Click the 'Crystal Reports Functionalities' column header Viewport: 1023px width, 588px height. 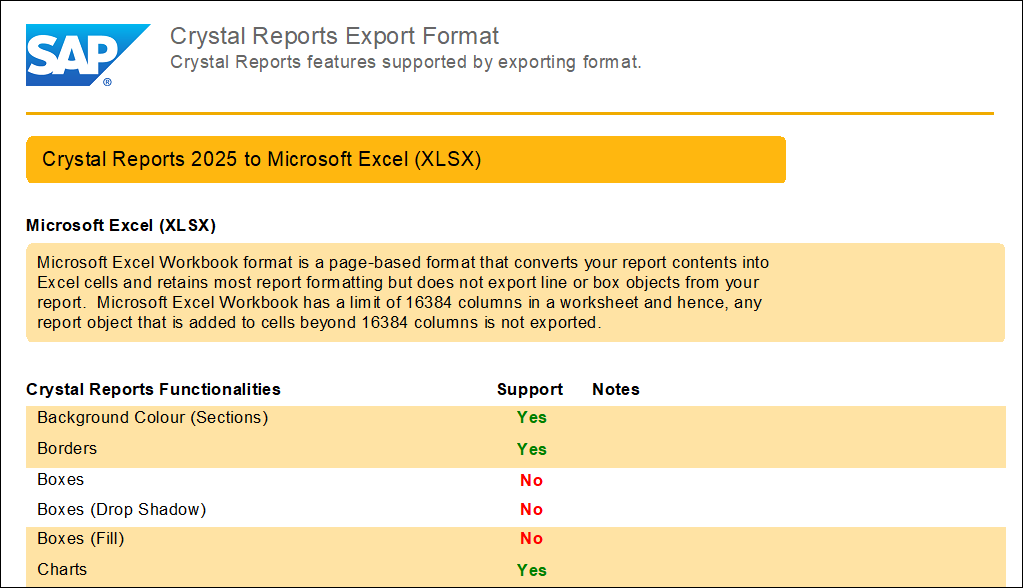coord(153,389)
